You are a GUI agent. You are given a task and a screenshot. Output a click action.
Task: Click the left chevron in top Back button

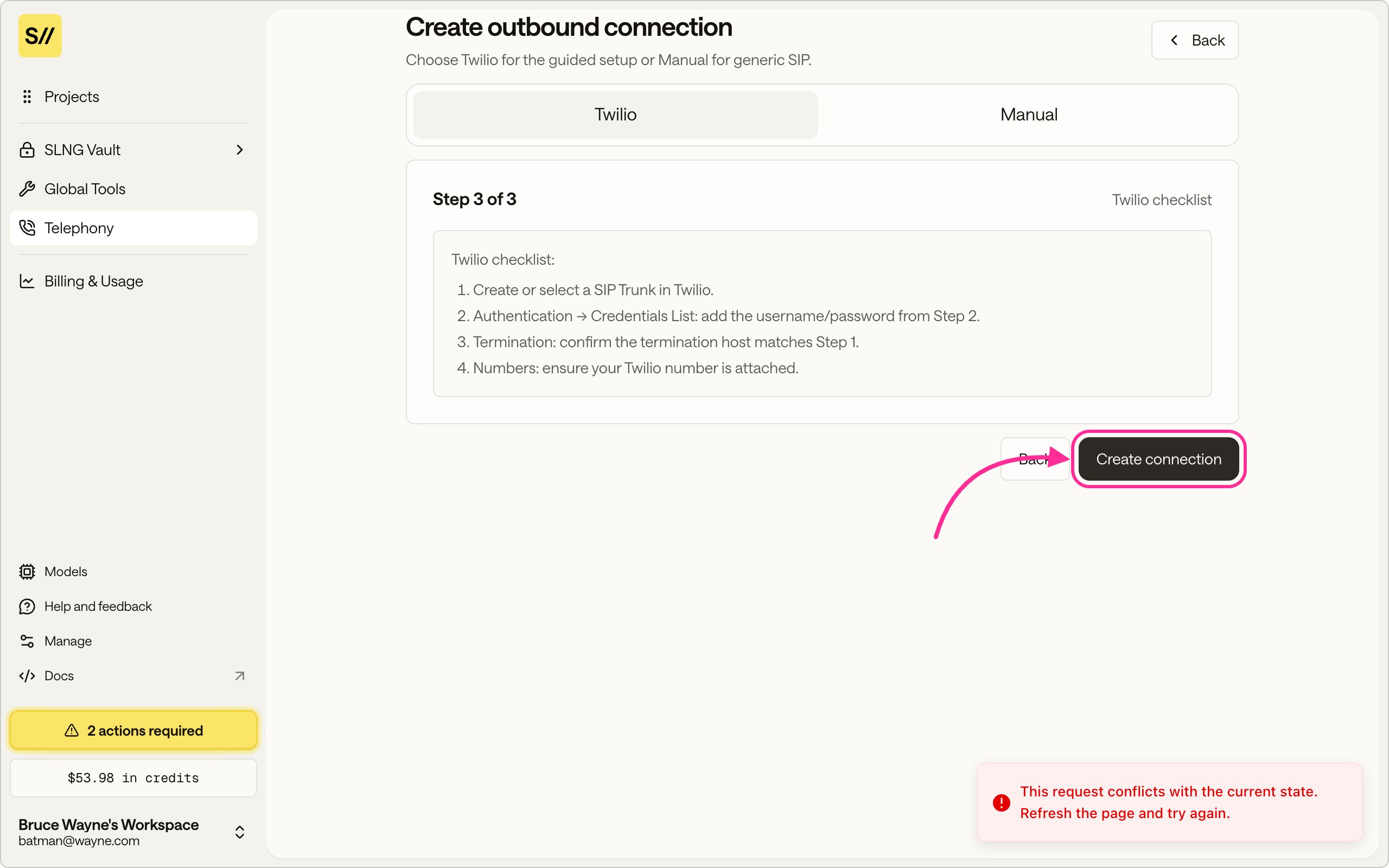1174,40
